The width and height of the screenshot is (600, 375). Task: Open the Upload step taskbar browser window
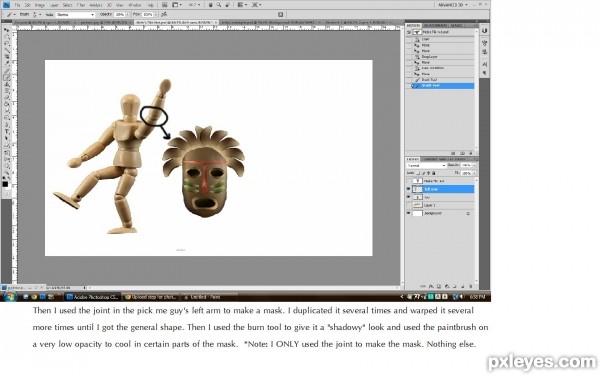151,297
